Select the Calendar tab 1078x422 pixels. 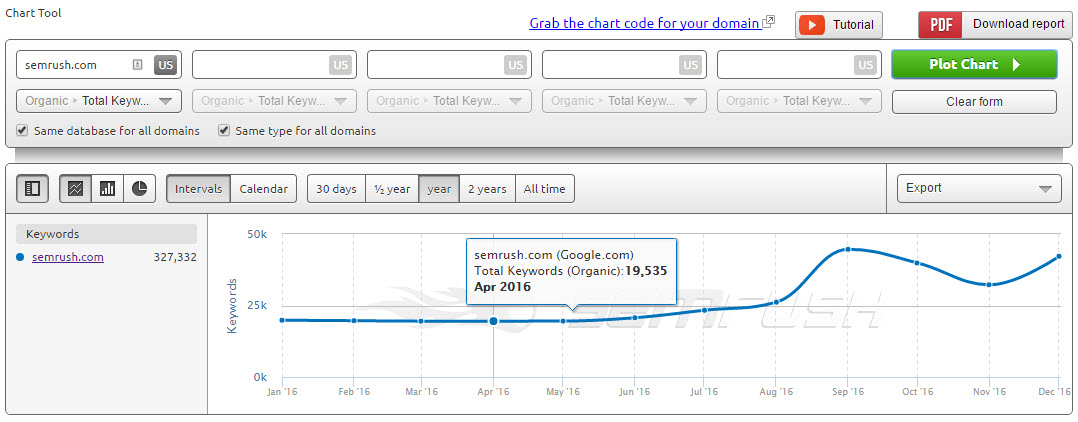263,189
